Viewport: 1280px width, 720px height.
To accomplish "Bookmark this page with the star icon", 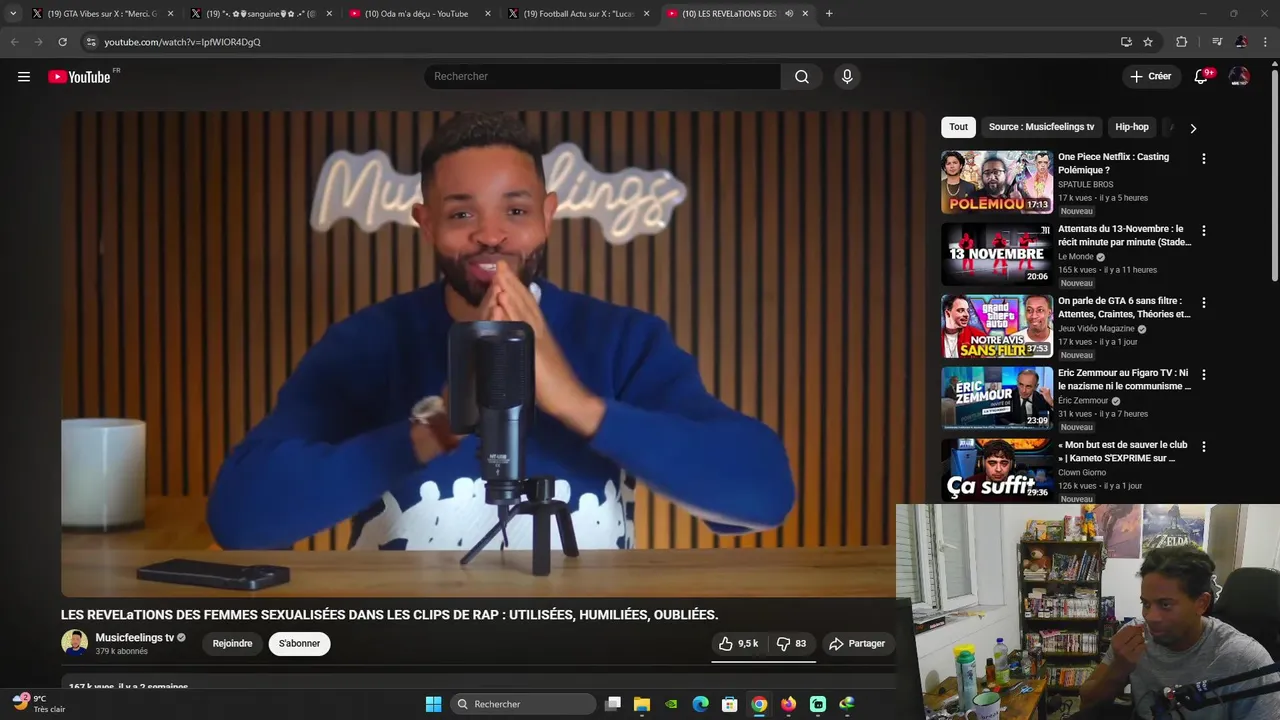I will (x=1148, y=42).
